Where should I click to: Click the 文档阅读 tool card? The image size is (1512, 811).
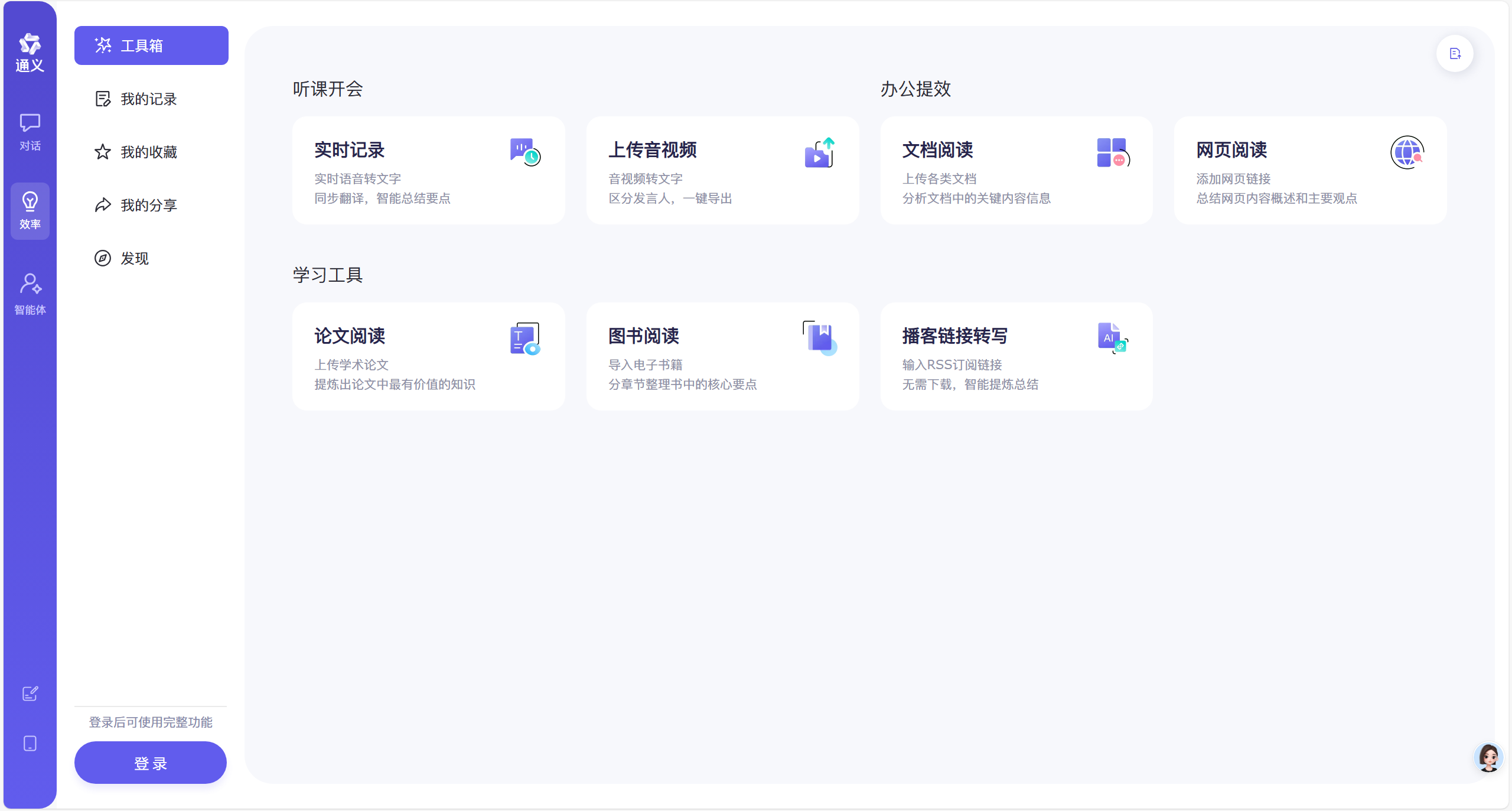point(1016,170)
